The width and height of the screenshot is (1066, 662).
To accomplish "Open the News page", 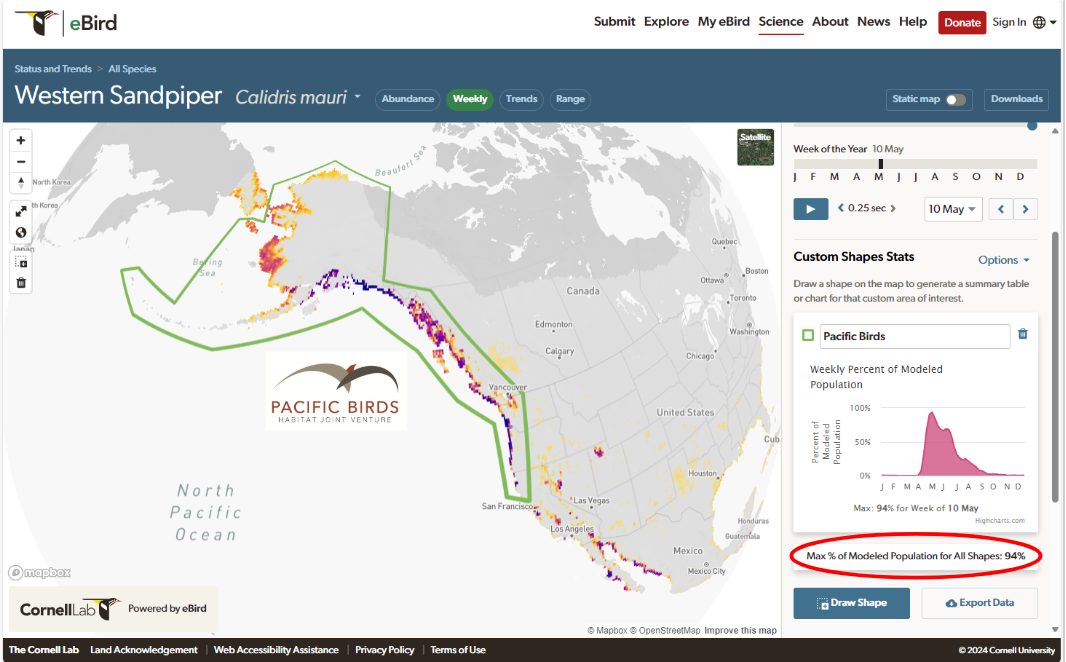I will pyautogui.click(x=874, y=22).
